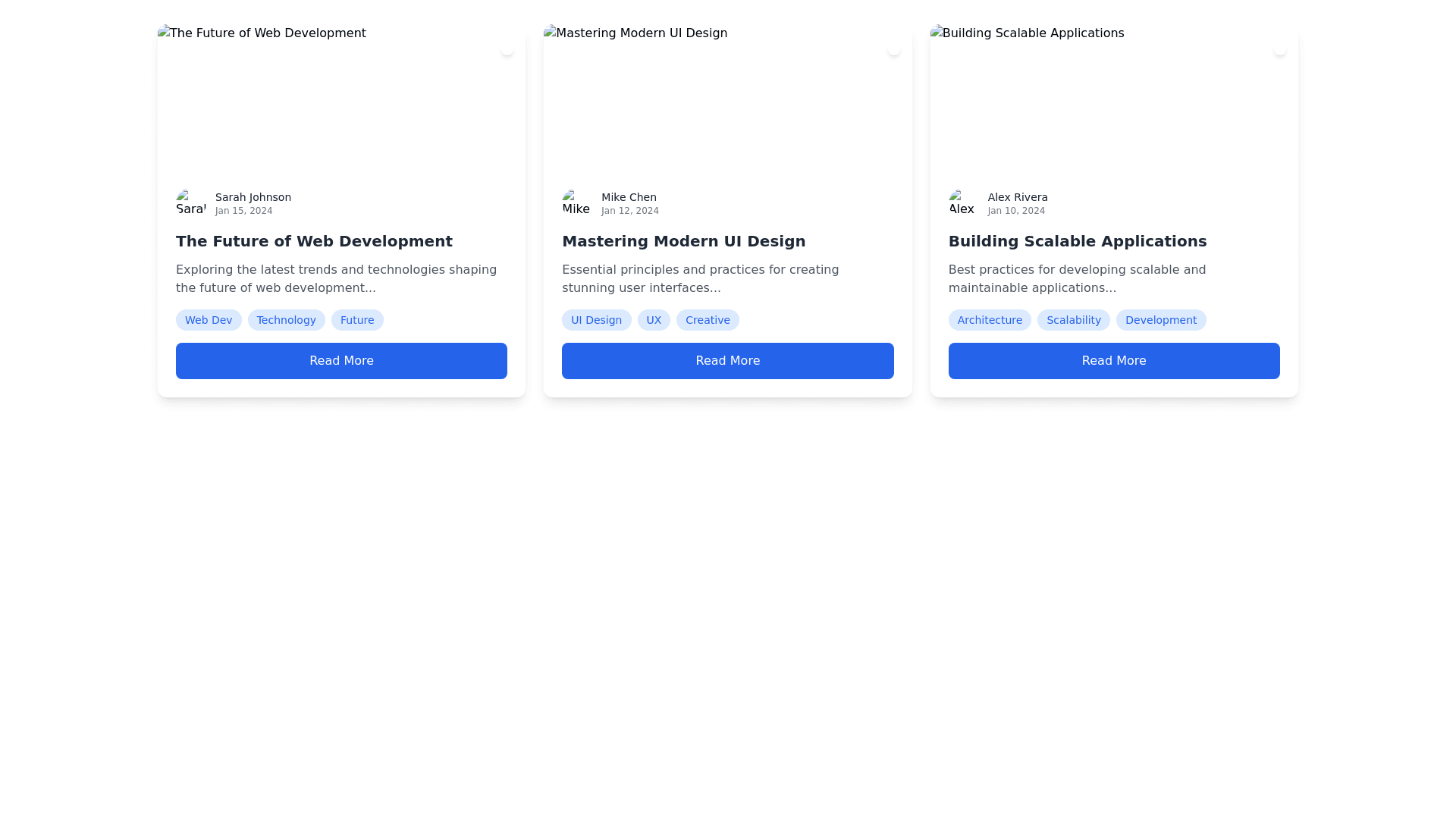This screenshot has height=819, width=1456.
Task: Click Mike Chen's avatar image
Action: (577, 203)
